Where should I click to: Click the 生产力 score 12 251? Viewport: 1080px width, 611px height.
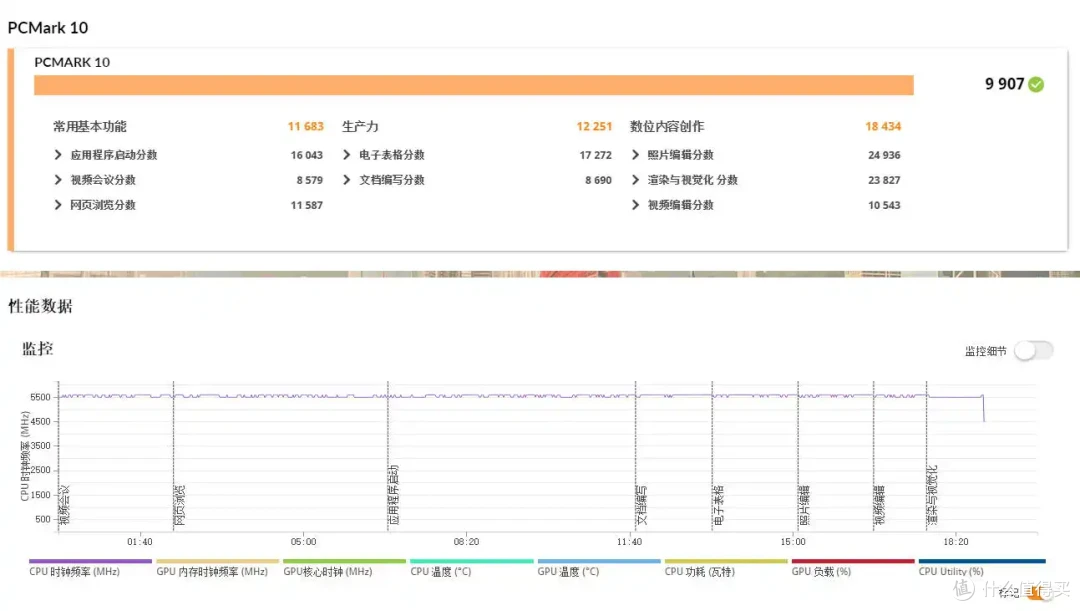tap(594, 126)
